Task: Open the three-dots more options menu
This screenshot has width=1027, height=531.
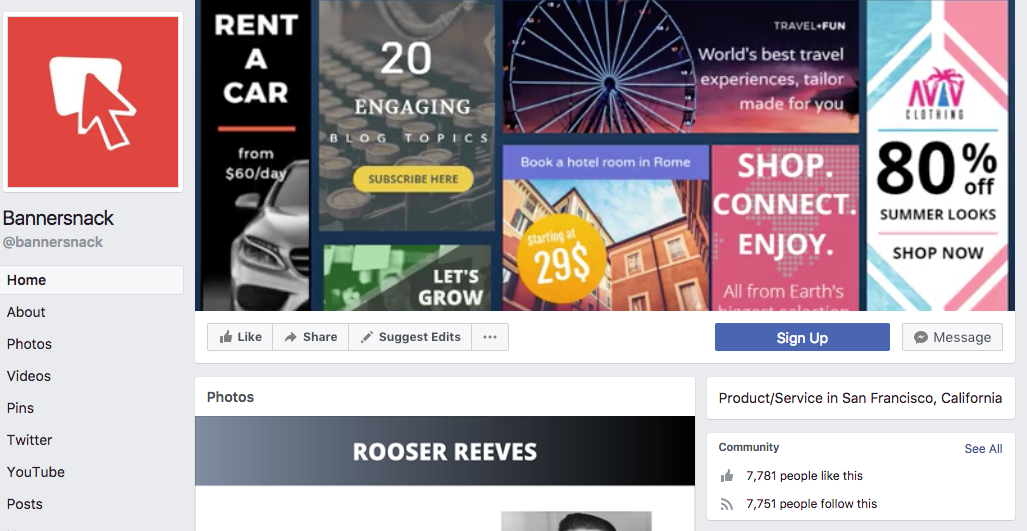Action: [x=490, y=337]
